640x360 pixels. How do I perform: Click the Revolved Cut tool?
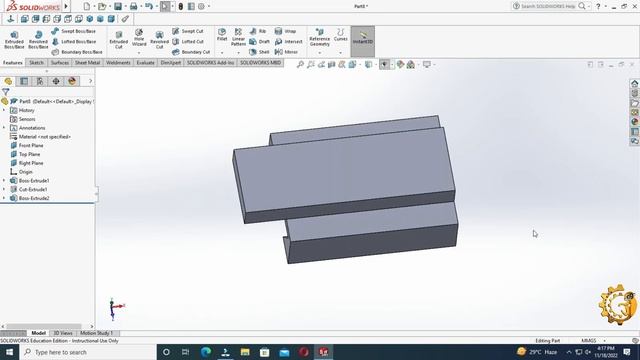pyautogui.click(x=159, y=40)
